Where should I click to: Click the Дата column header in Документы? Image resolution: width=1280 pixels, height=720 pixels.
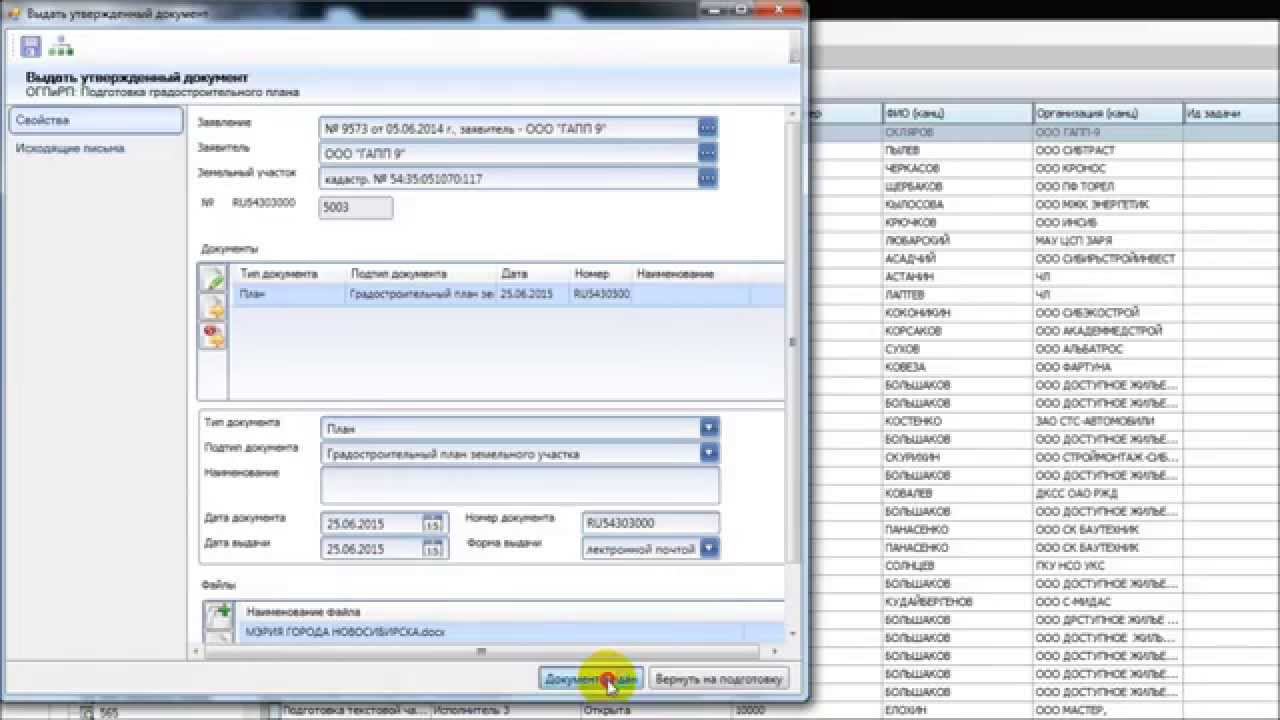point(533,274)
